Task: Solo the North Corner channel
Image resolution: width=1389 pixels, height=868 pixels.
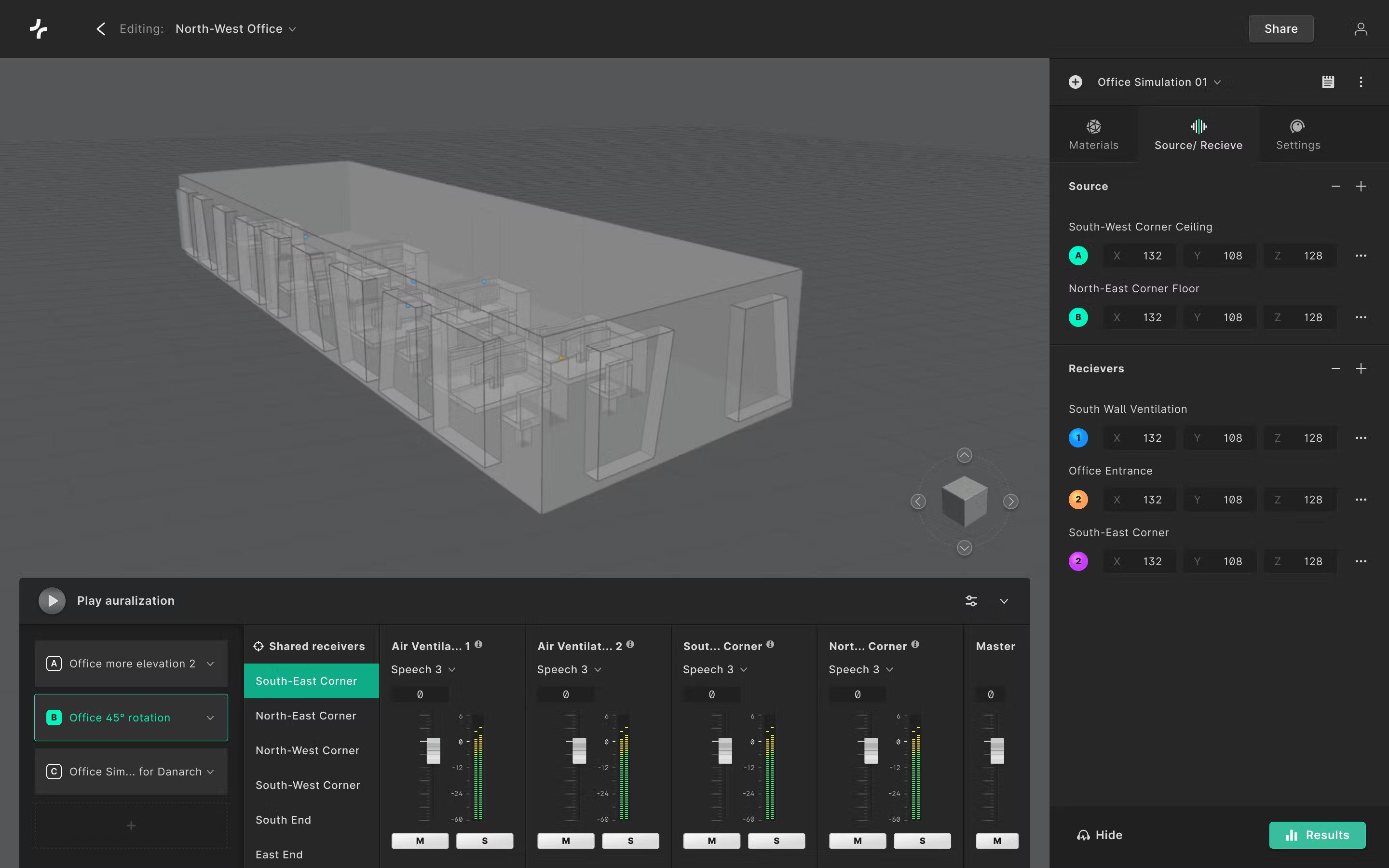Action: [x=922, y=840]
